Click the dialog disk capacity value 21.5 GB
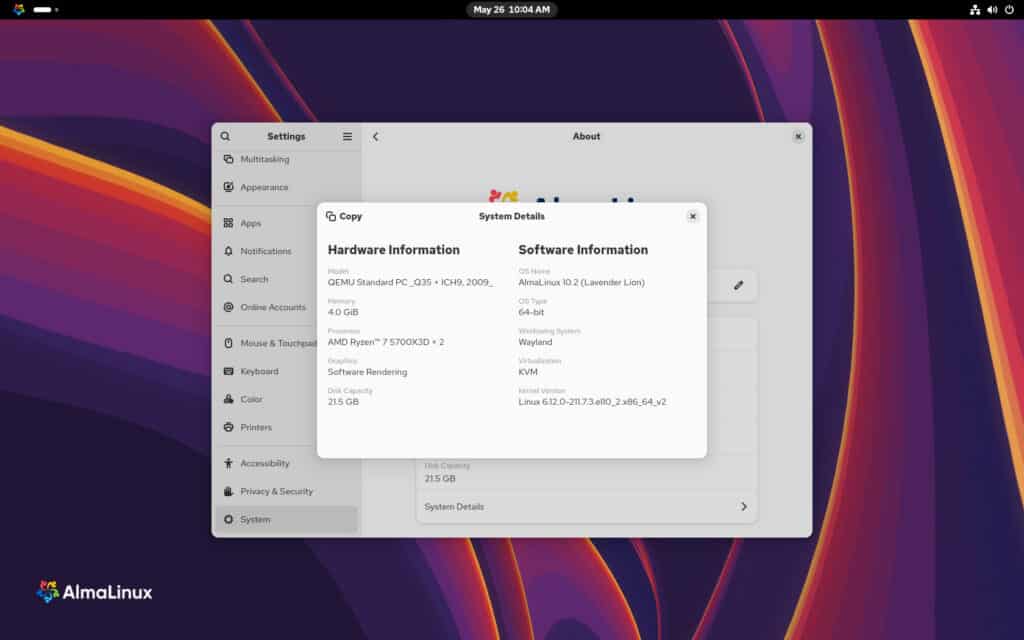The width and height of the screenshot is (1024, 640). tap(343, 402)
